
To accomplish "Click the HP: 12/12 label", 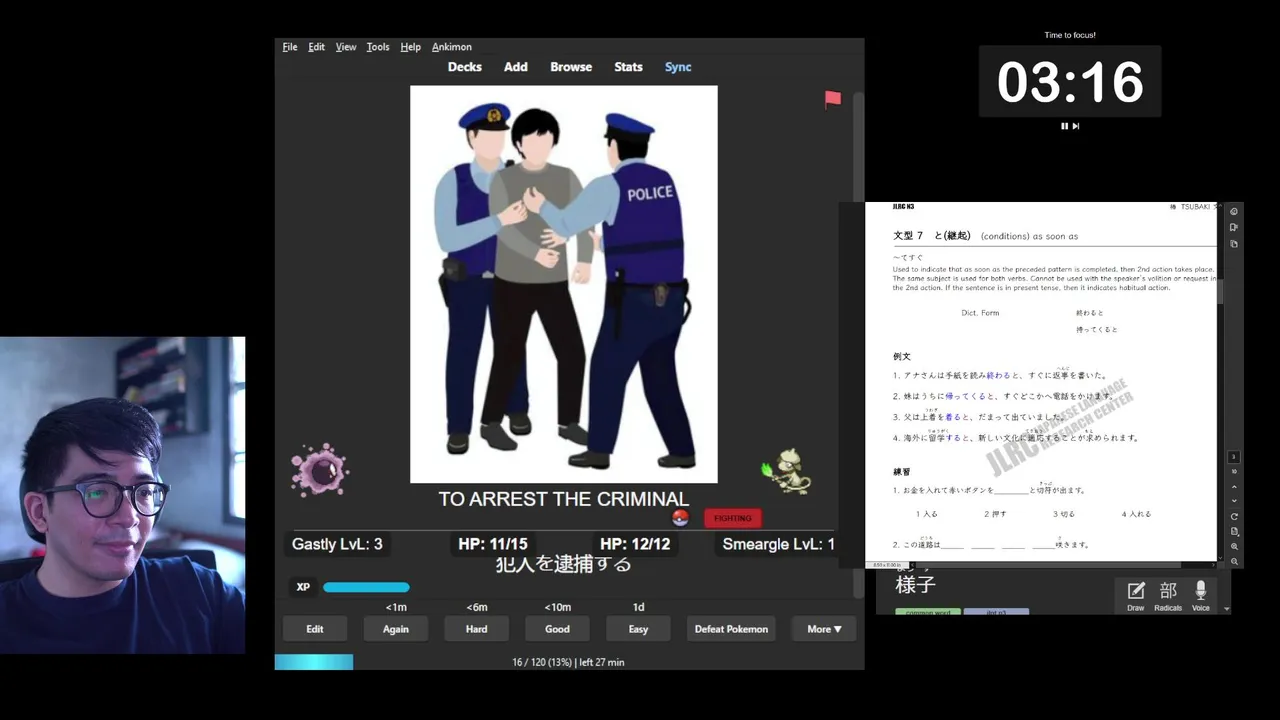I will click(635, 544).
